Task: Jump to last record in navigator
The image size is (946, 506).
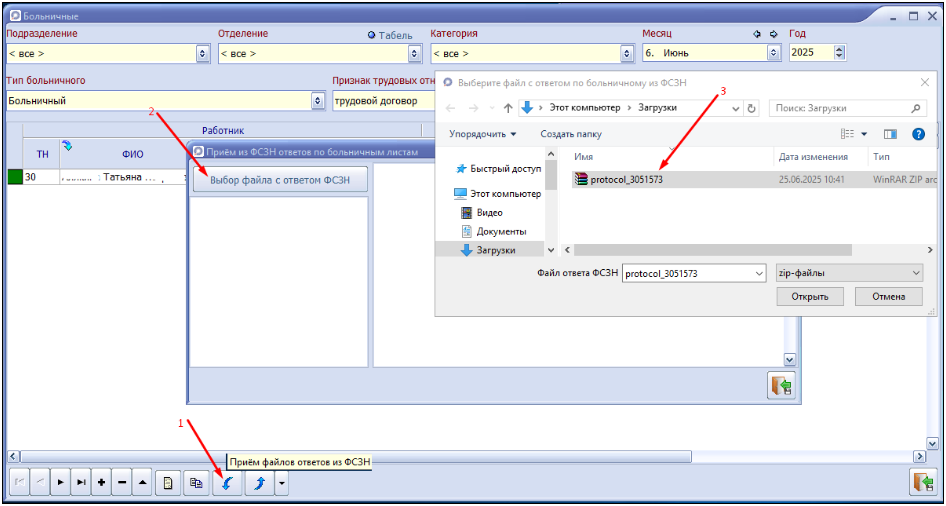Action: pos(81,483)
